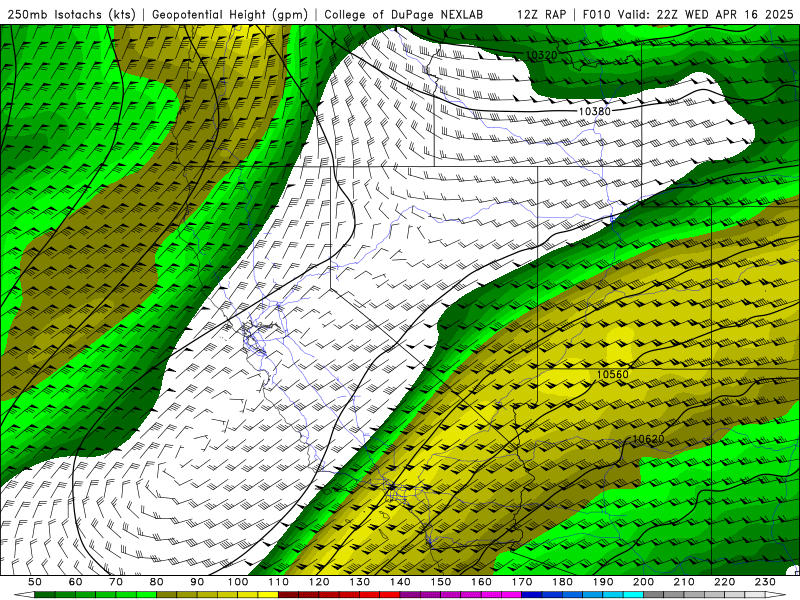This screenshot has width=800, height=600.
Task: Click the 170 kt legend value
Action: pos(522,582)
